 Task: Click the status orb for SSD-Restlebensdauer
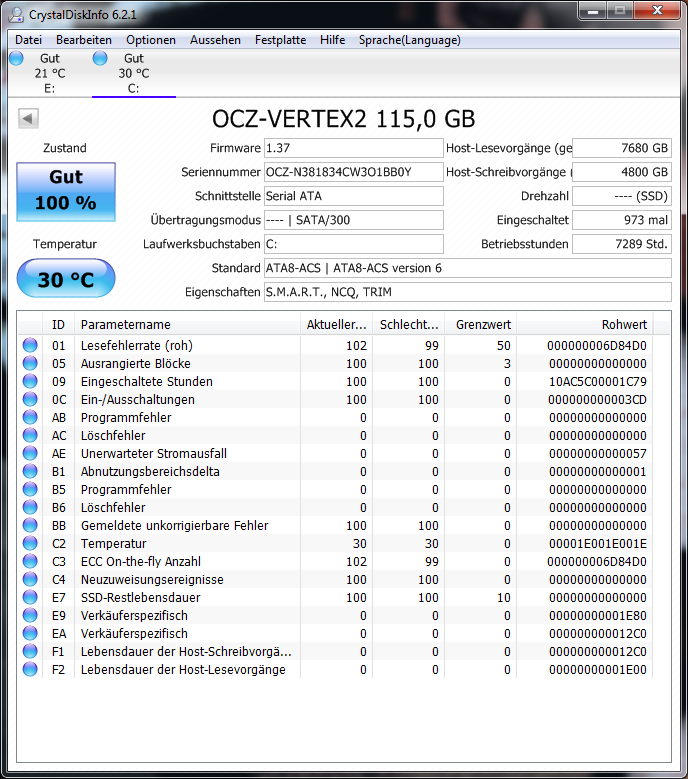click(30, 597)
